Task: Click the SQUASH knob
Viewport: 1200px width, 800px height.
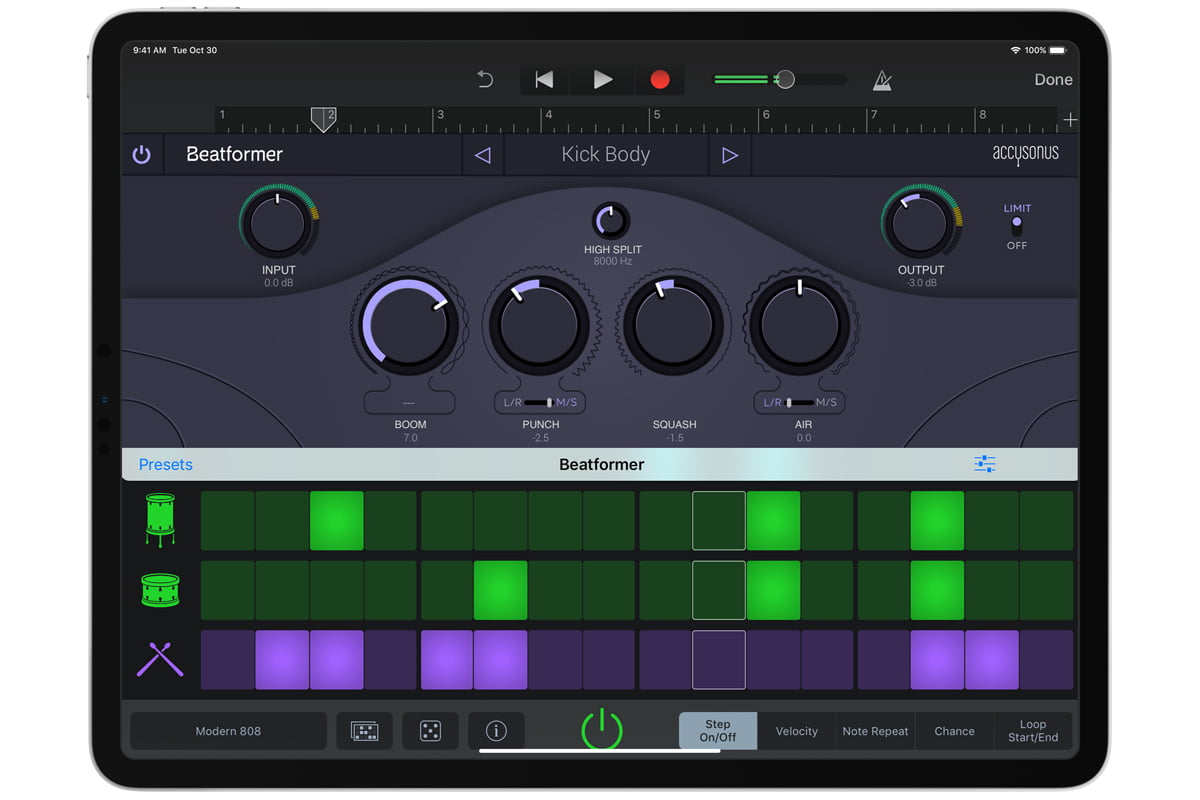Action: [x=674, y=326]
